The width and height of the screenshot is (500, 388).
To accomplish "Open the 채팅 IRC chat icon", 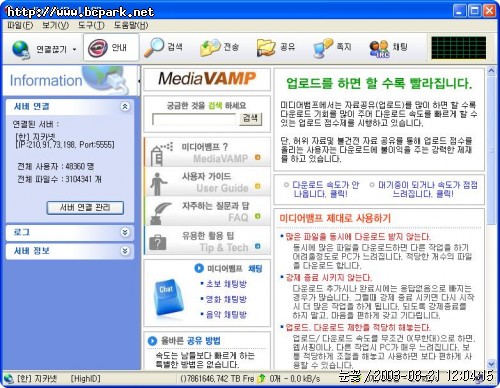I will (x=388, y=48).
